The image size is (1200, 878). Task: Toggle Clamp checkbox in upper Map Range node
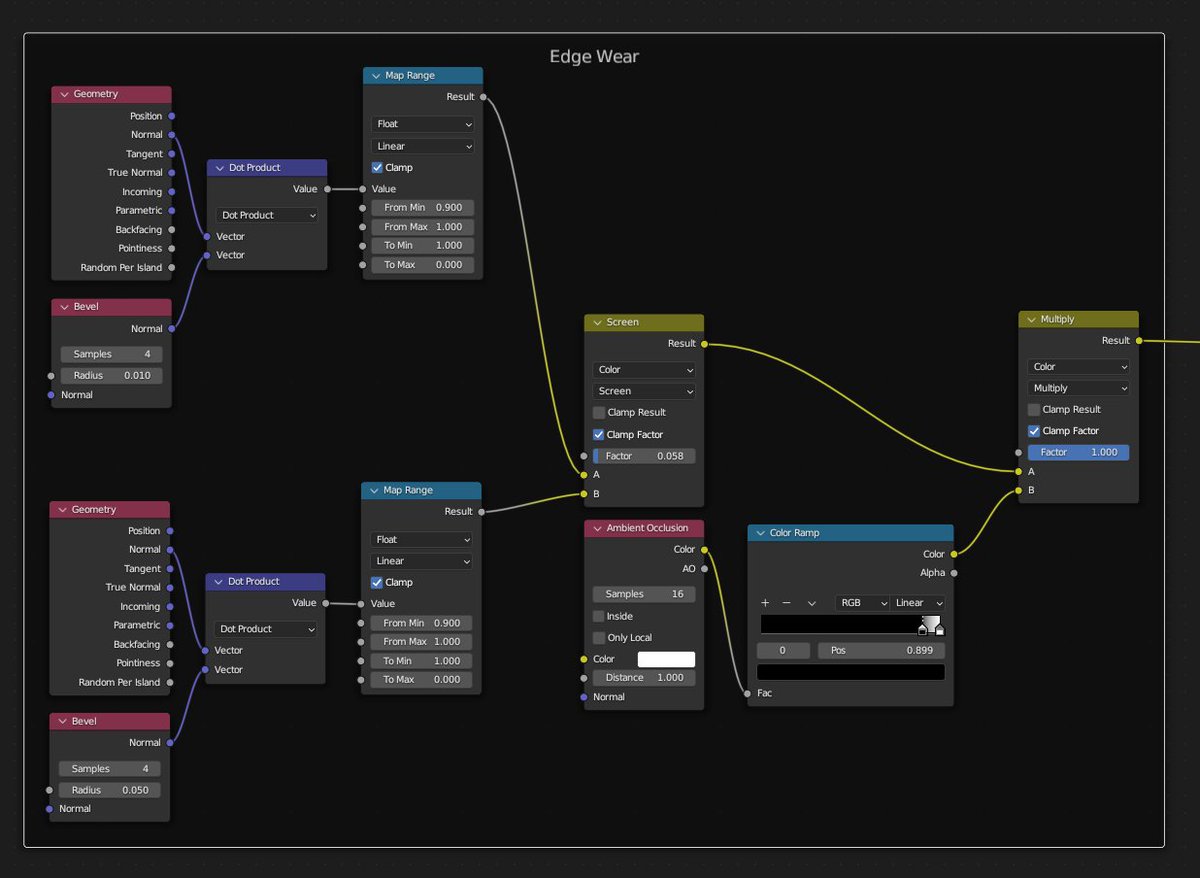[x=377, y=168]
